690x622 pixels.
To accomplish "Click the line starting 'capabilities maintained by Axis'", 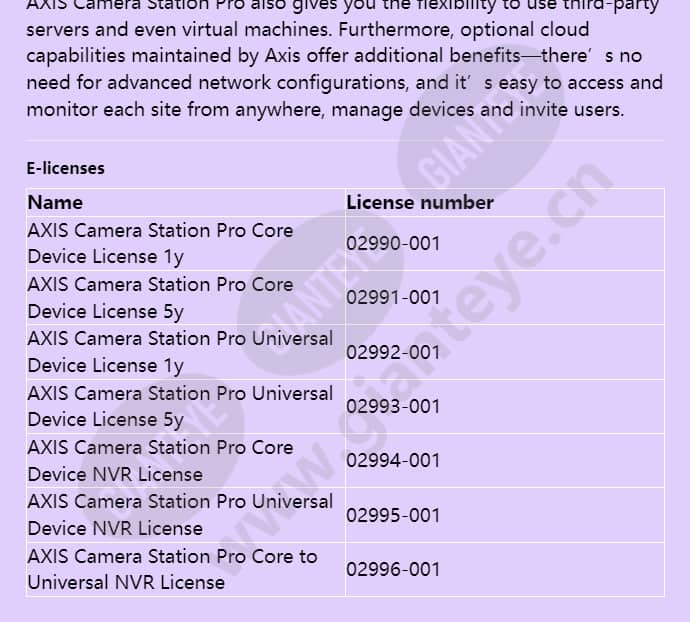I will click(x=334, y=56).
